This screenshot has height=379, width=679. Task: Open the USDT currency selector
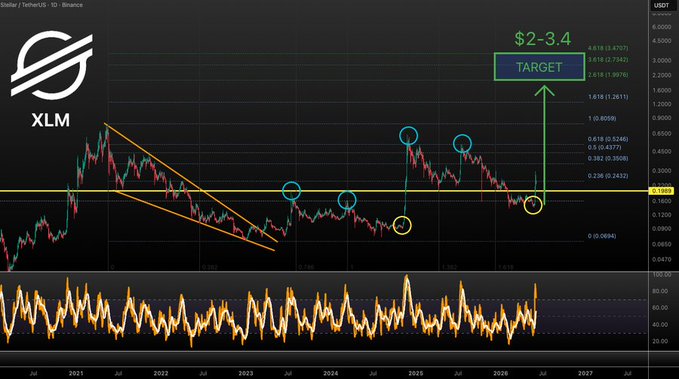point(661,5)
